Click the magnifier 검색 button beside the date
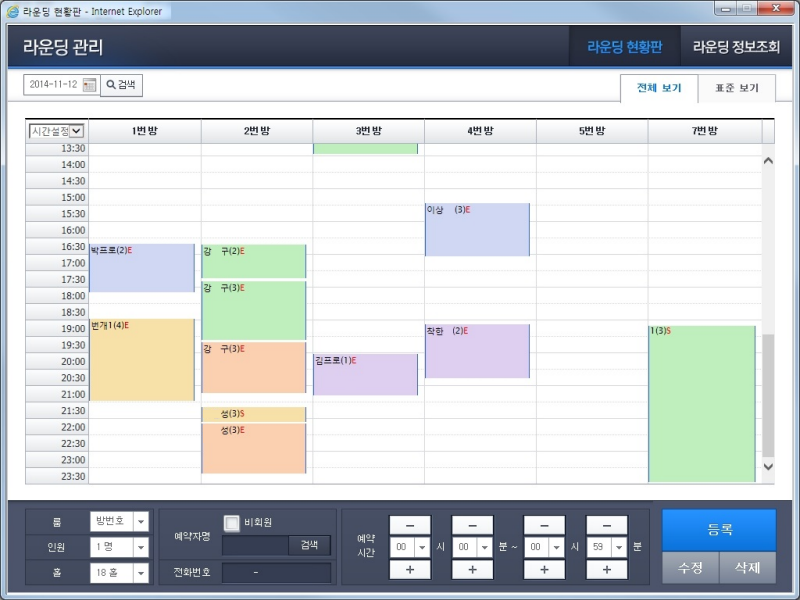Viewport: 800px width, 600px height. pyautogui.click(x=122, y=85)
